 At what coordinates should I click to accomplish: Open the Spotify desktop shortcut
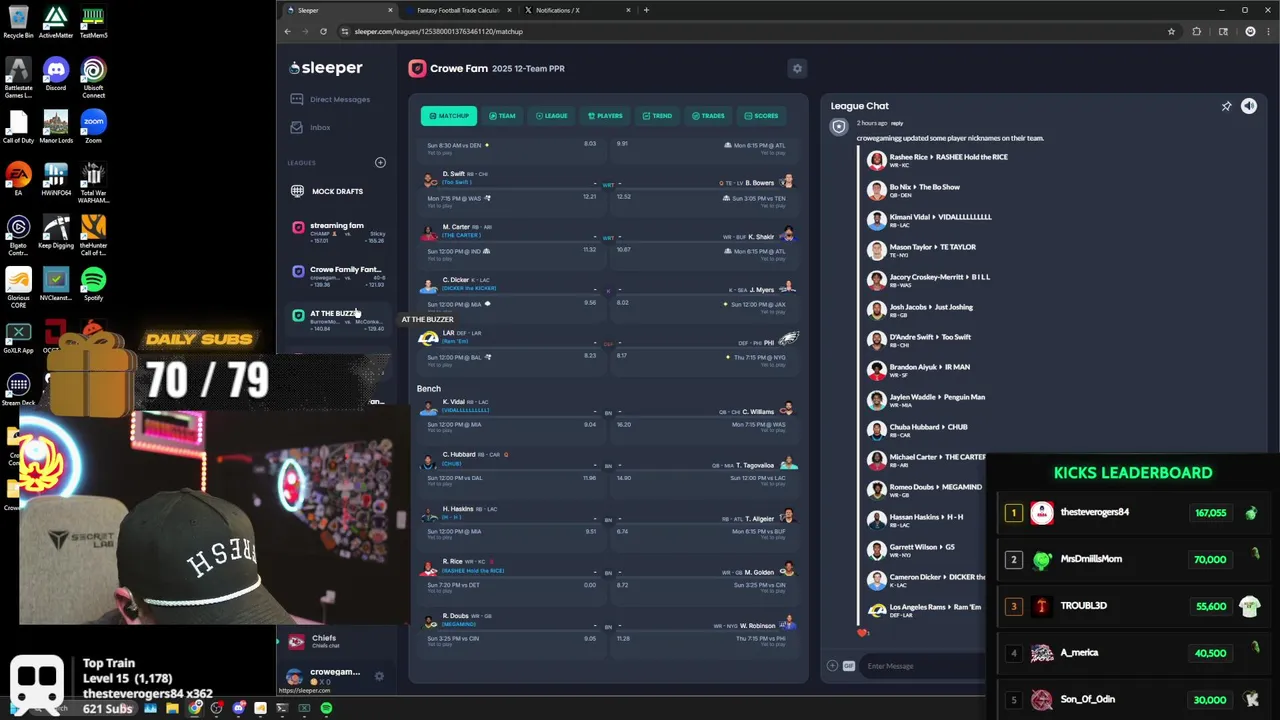tap(93, 284)
